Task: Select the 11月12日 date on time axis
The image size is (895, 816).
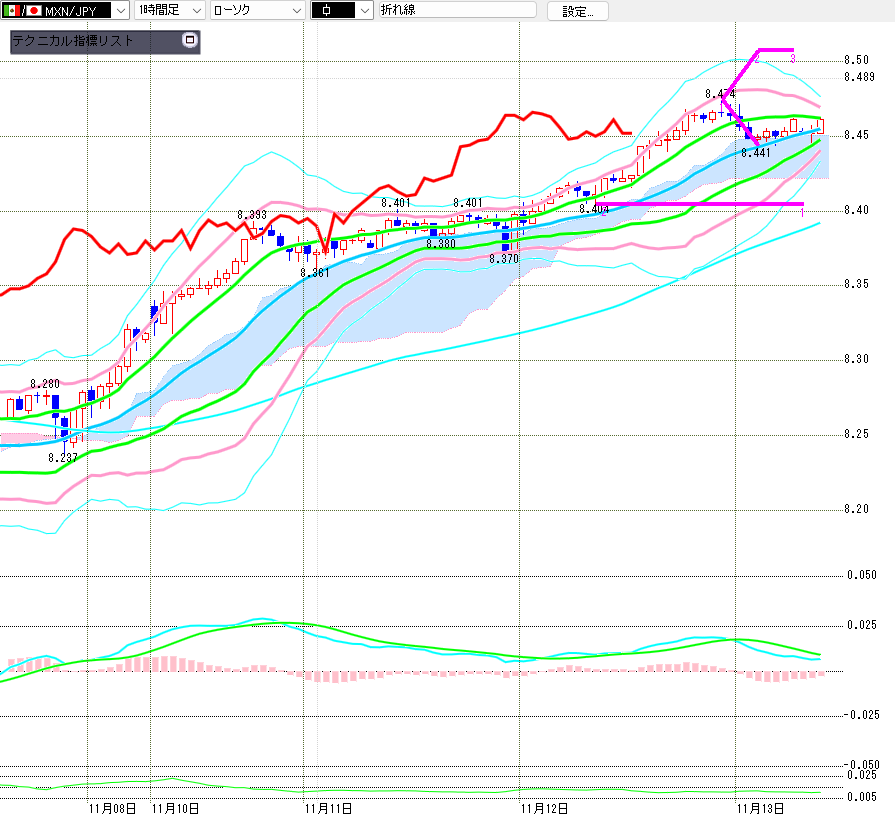Action: click(545, 806)
